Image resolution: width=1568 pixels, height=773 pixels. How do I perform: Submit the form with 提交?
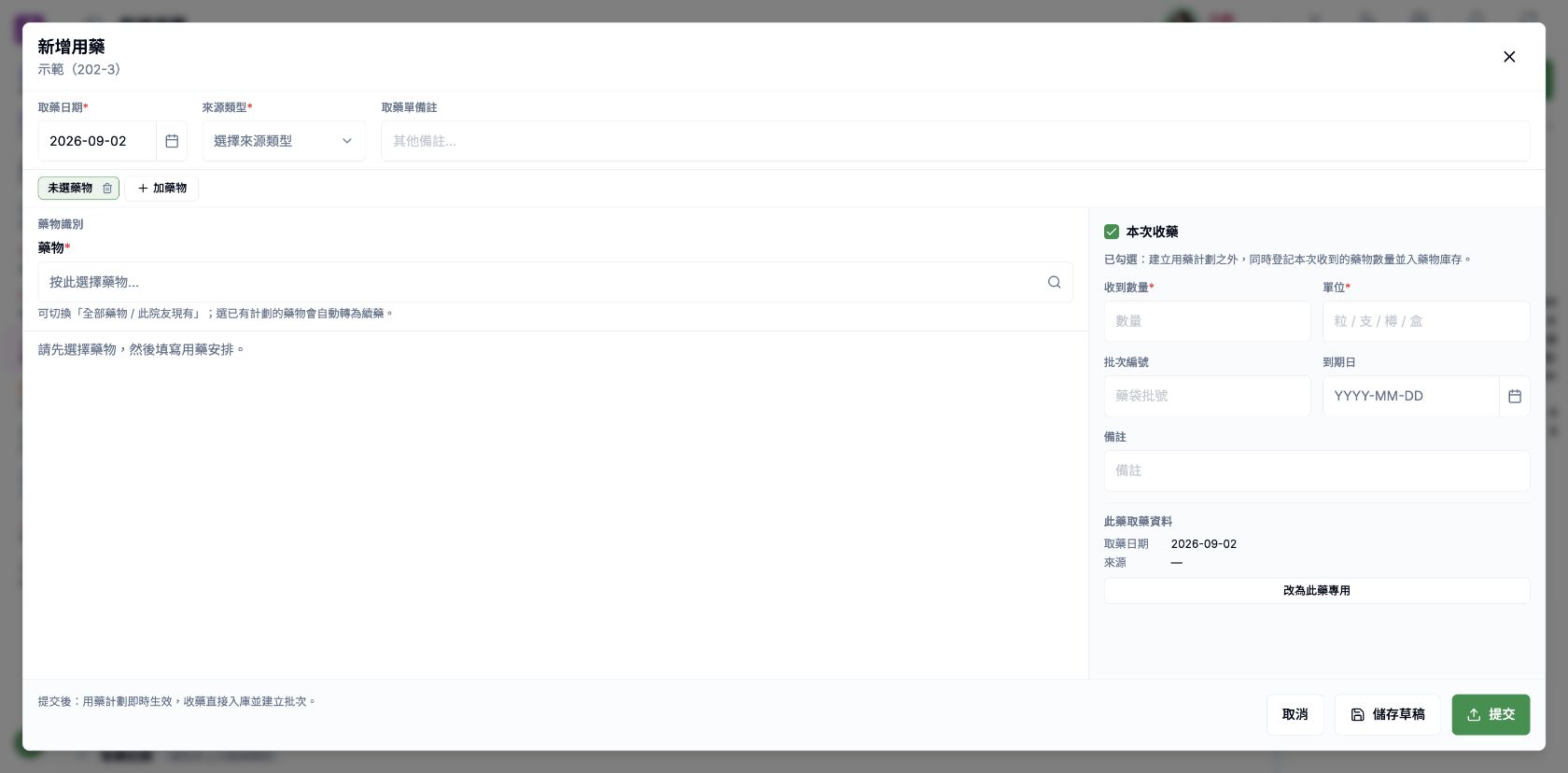pos(1491,714)
